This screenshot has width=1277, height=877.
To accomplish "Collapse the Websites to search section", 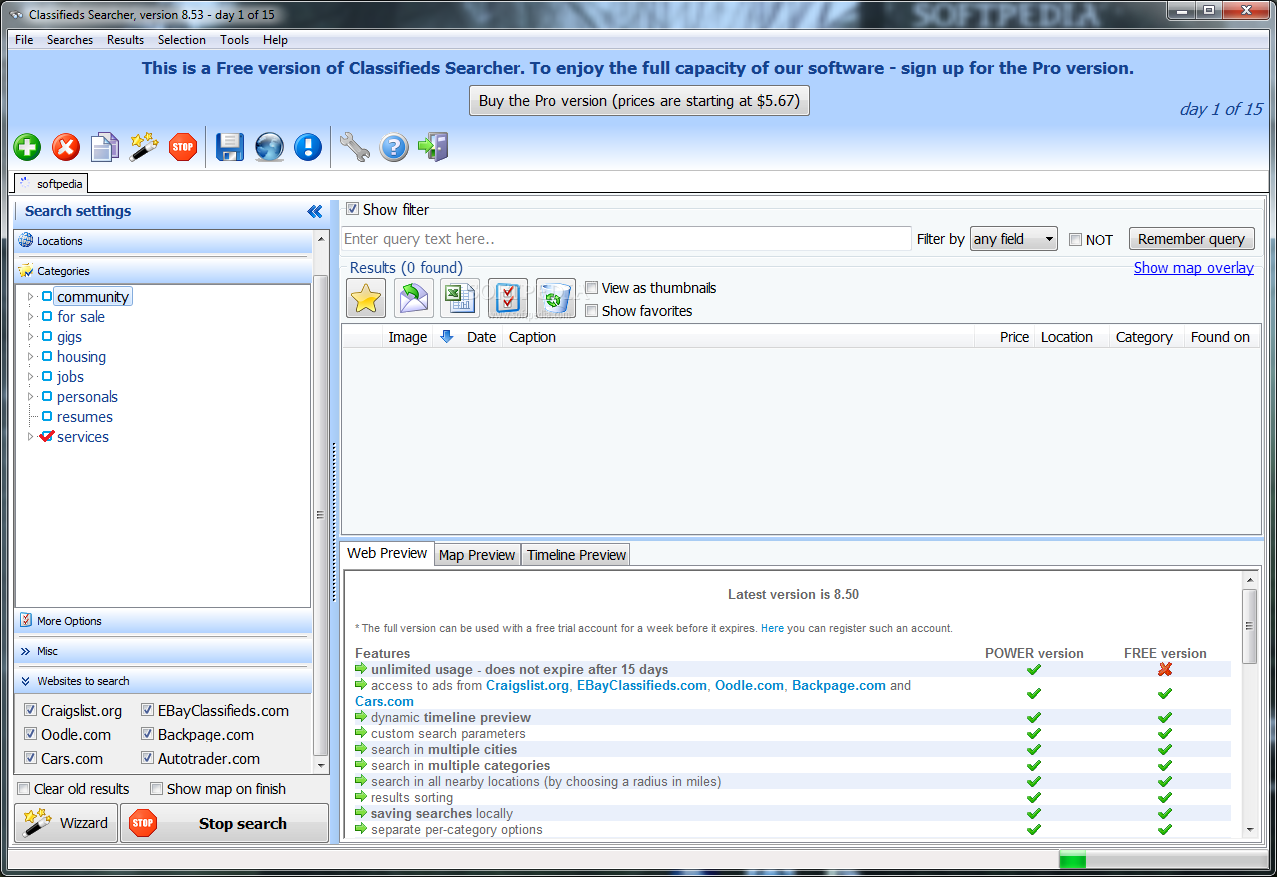I will (163, 681).
